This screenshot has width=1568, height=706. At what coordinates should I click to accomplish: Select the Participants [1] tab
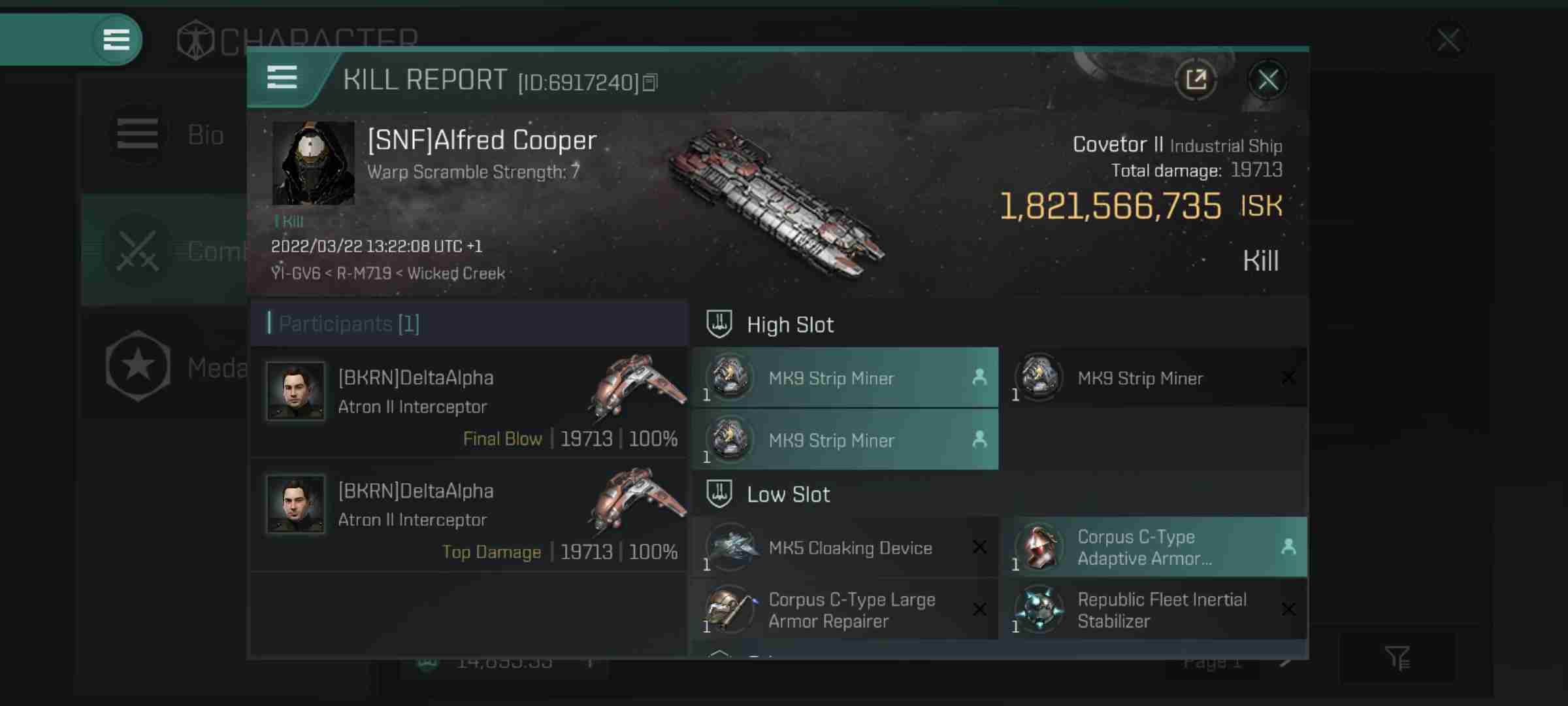349,324
